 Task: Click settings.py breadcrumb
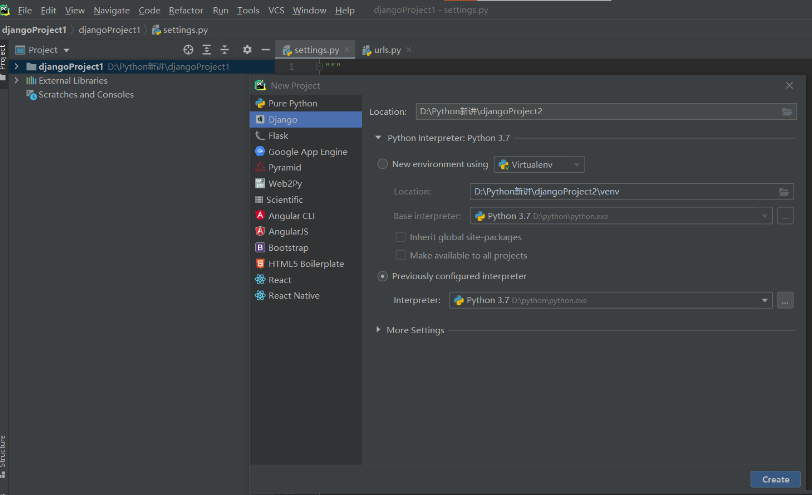180,30
